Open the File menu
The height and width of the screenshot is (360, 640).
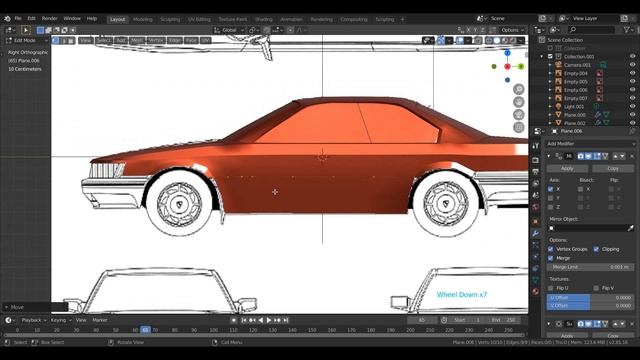18,18
